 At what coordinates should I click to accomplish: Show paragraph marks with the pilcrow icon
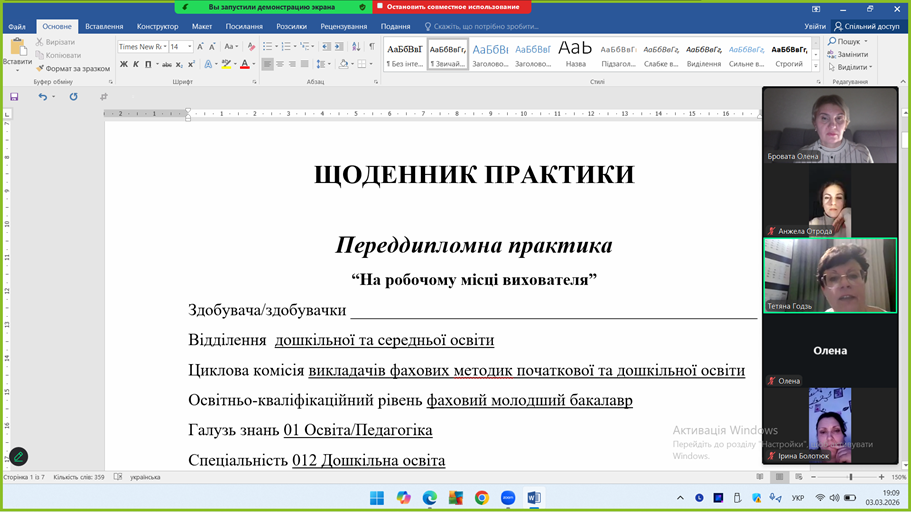tap(372, 46)
